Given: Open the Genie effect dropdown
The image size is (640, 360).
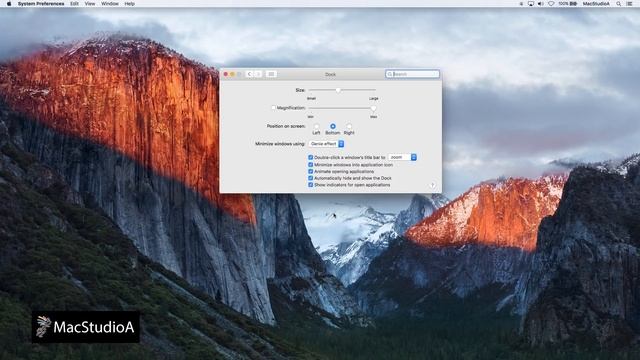Looking at the screenshot, I should [x=327, y=144].
